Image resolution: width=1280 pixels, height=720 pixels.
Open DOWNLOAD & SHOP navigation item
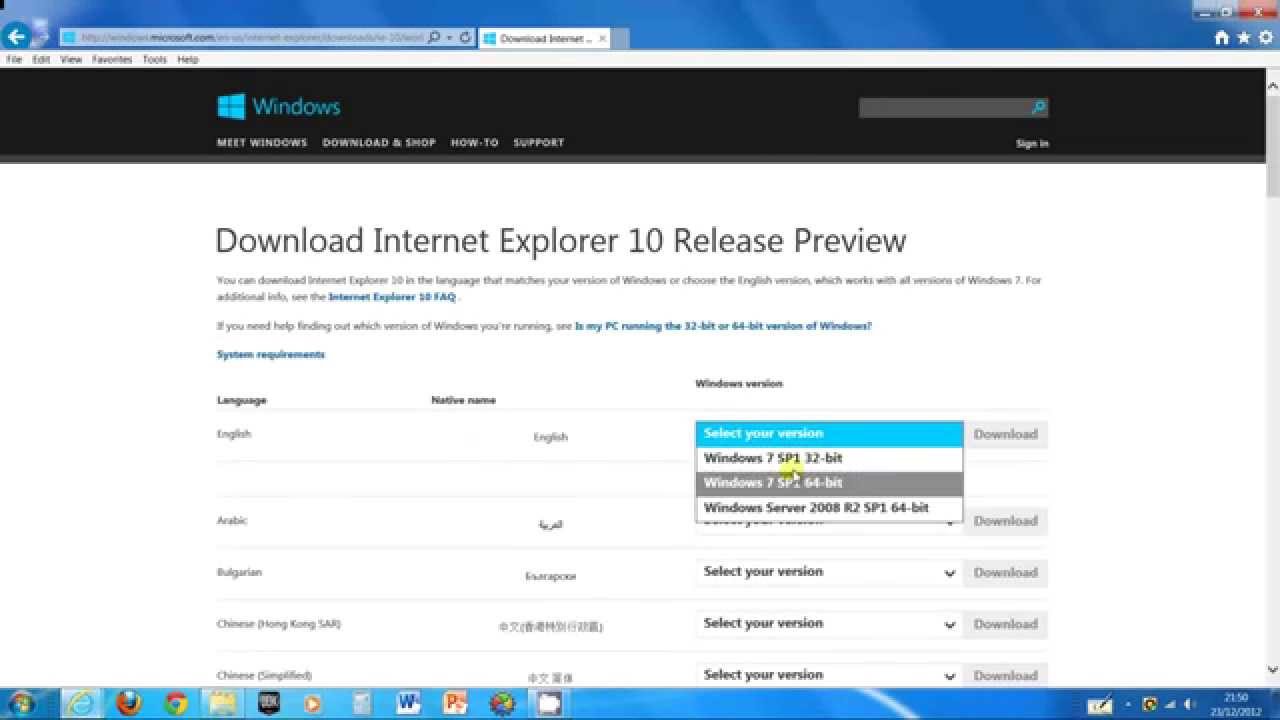(379, 143)
